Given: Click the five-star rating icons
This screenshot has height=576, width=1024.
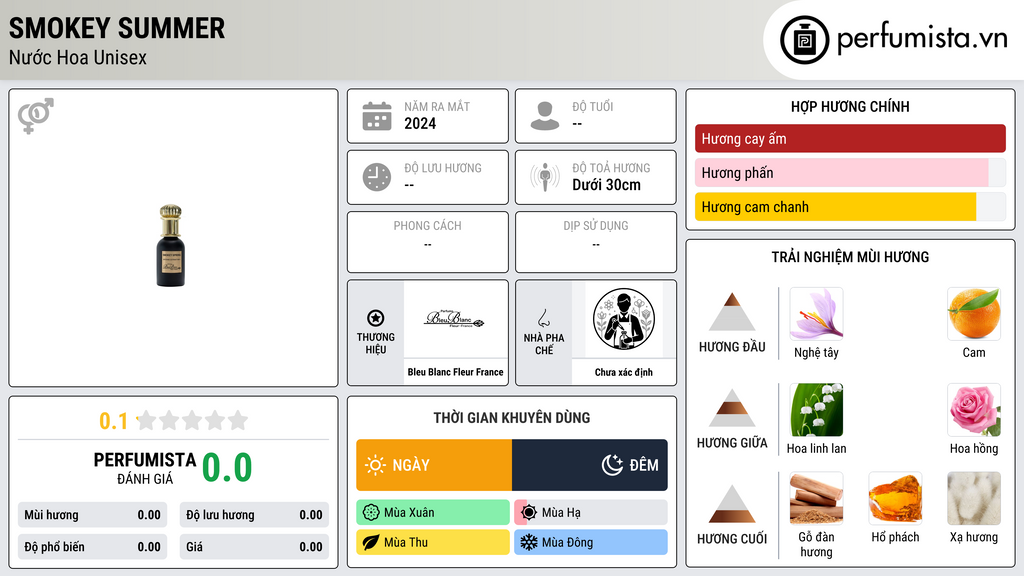Looking at the screenshot, I should 193,421.
